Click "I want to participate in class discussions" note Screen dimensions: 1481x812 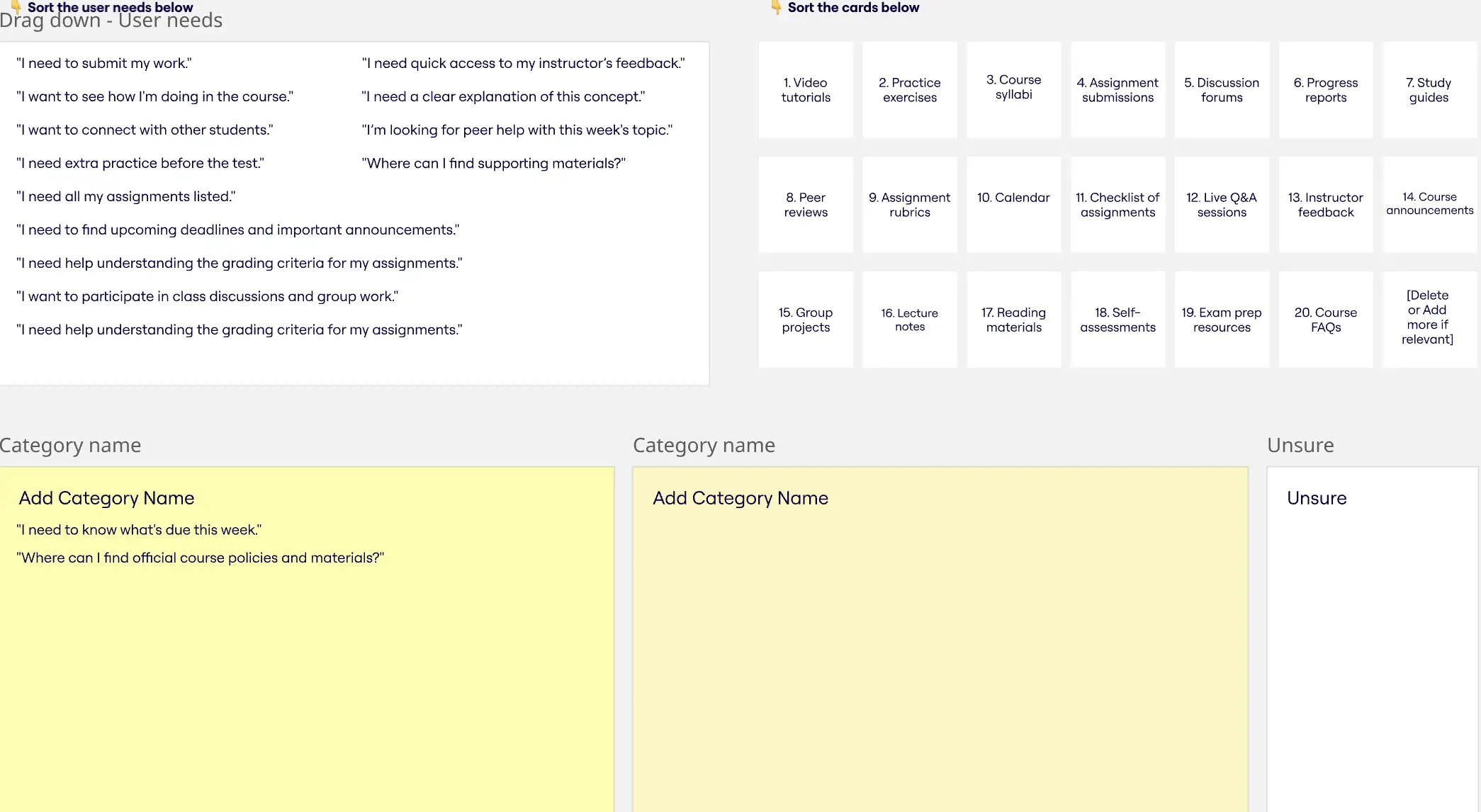tap(208, 296)
